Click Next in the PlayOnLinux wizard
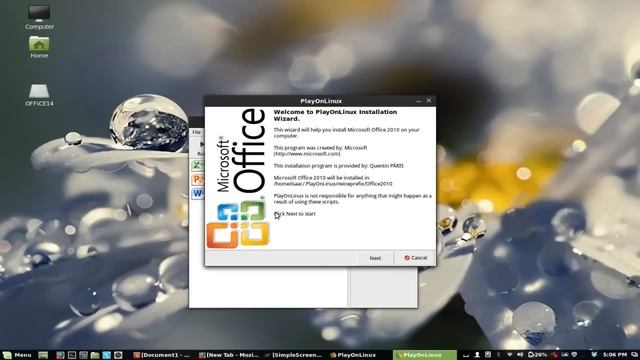The height and width of the screenshot is (360, 640). pos(375,258)
